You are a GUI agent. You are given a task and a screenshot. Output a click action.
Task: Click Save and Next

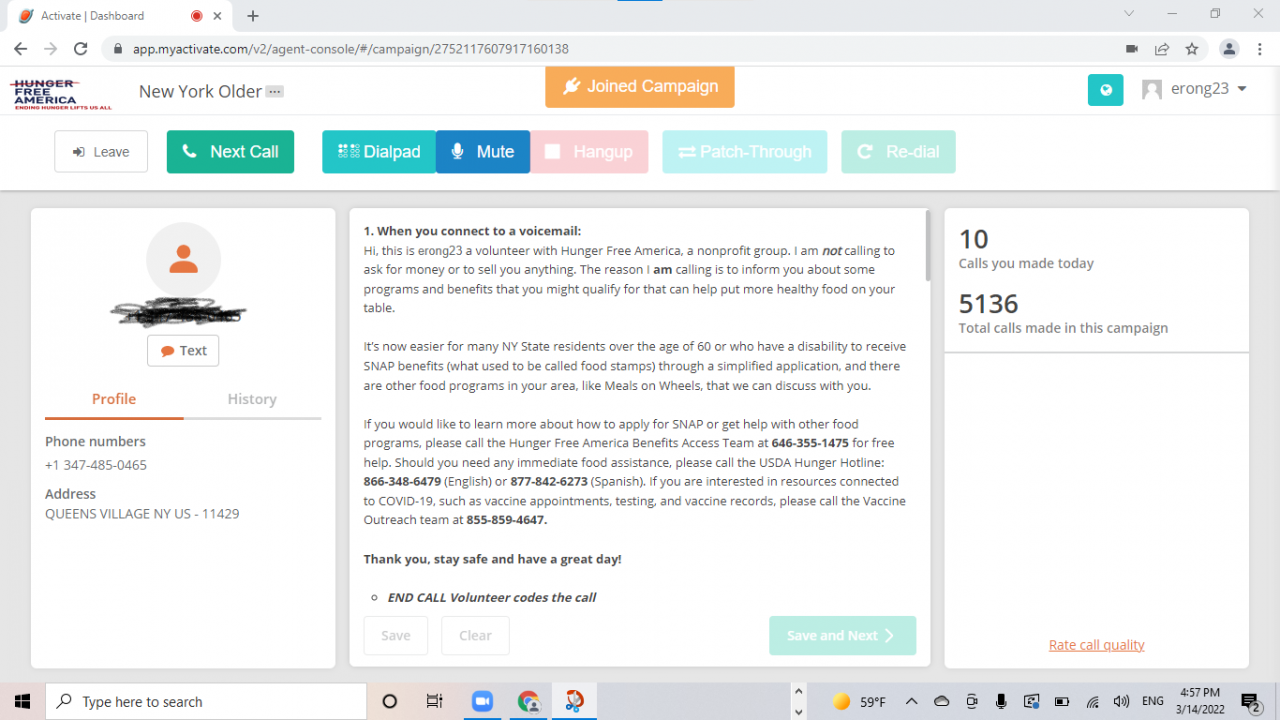pos(842,635)
